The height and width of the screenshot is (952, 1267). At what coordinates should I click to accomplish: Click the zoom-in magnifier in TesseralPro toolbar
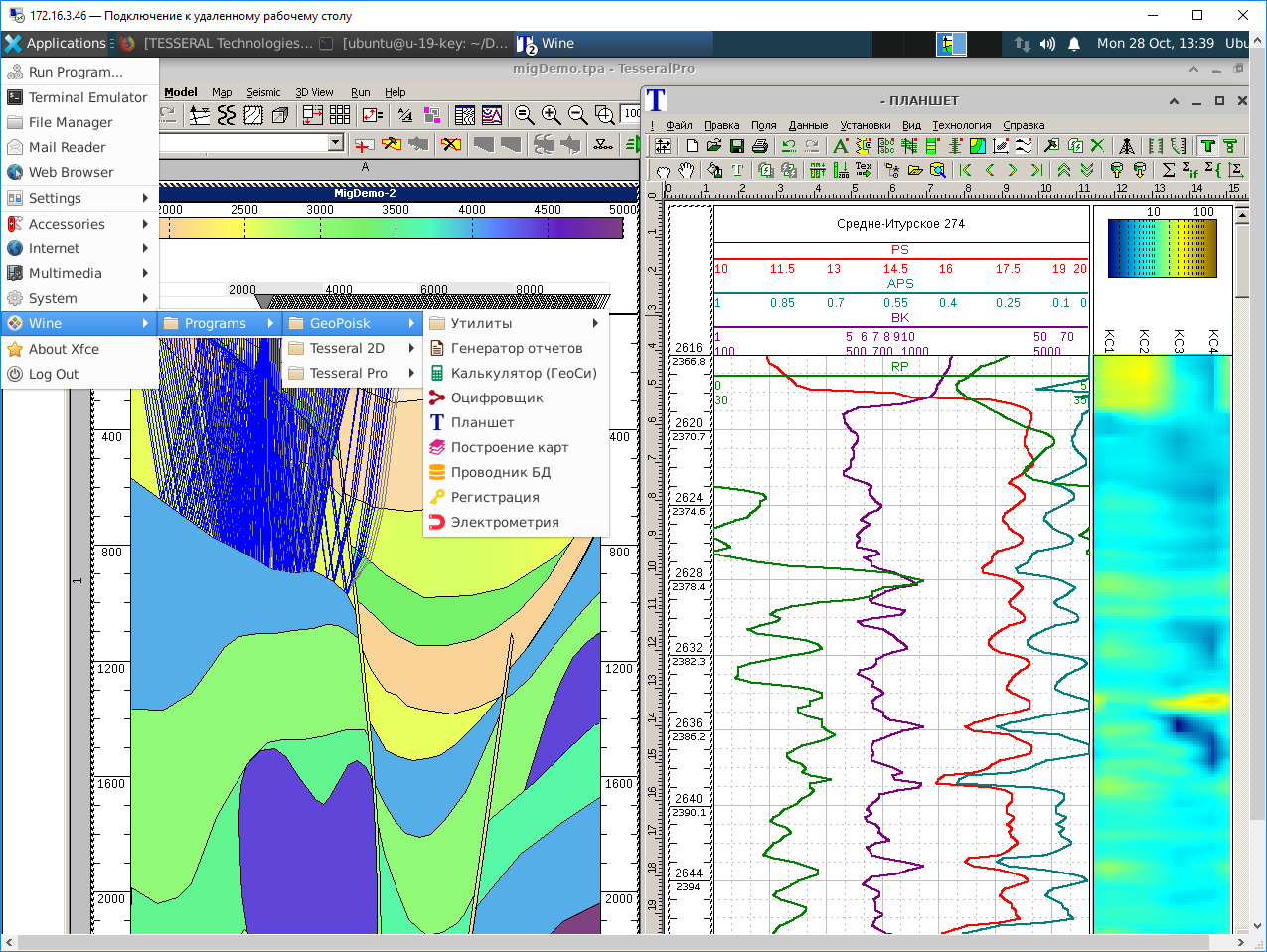pos(551,115)
